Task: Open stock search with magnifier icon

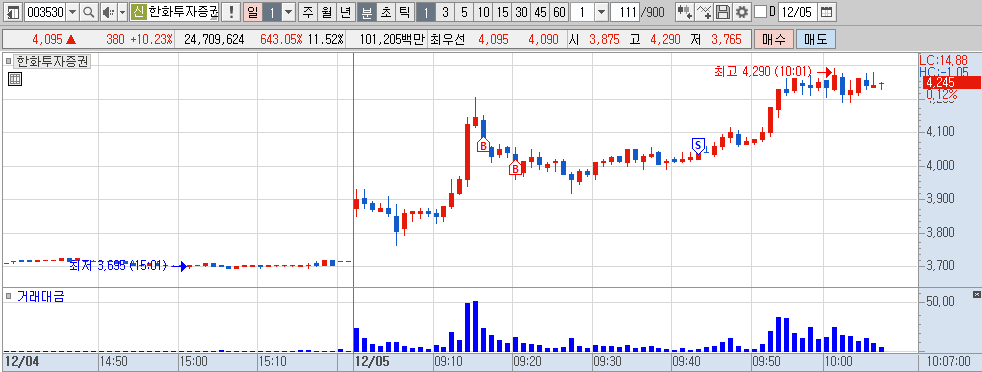Action: tap(88, 12)
